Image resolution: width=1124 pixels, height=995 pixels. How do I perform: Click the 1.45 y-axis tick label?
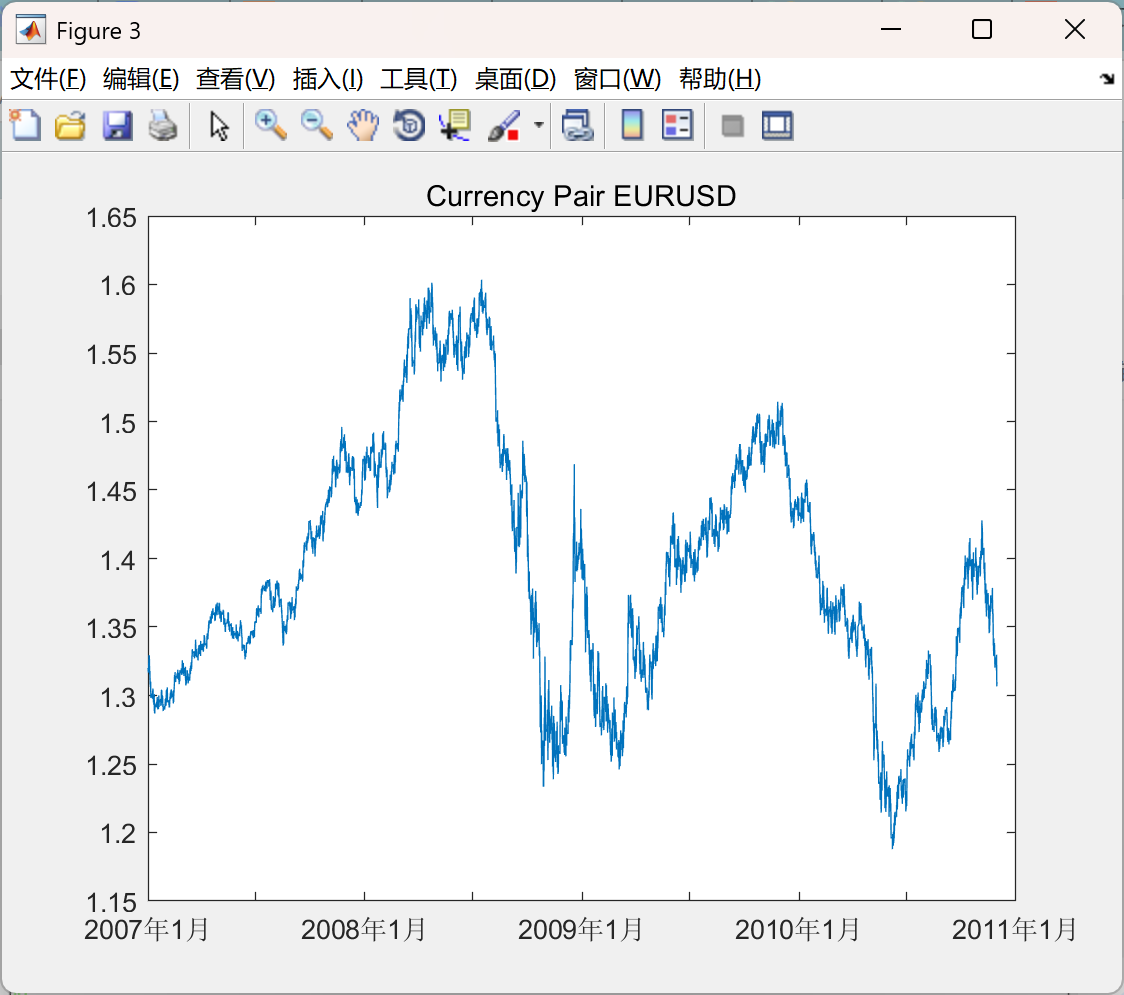[x=111, y=492]
